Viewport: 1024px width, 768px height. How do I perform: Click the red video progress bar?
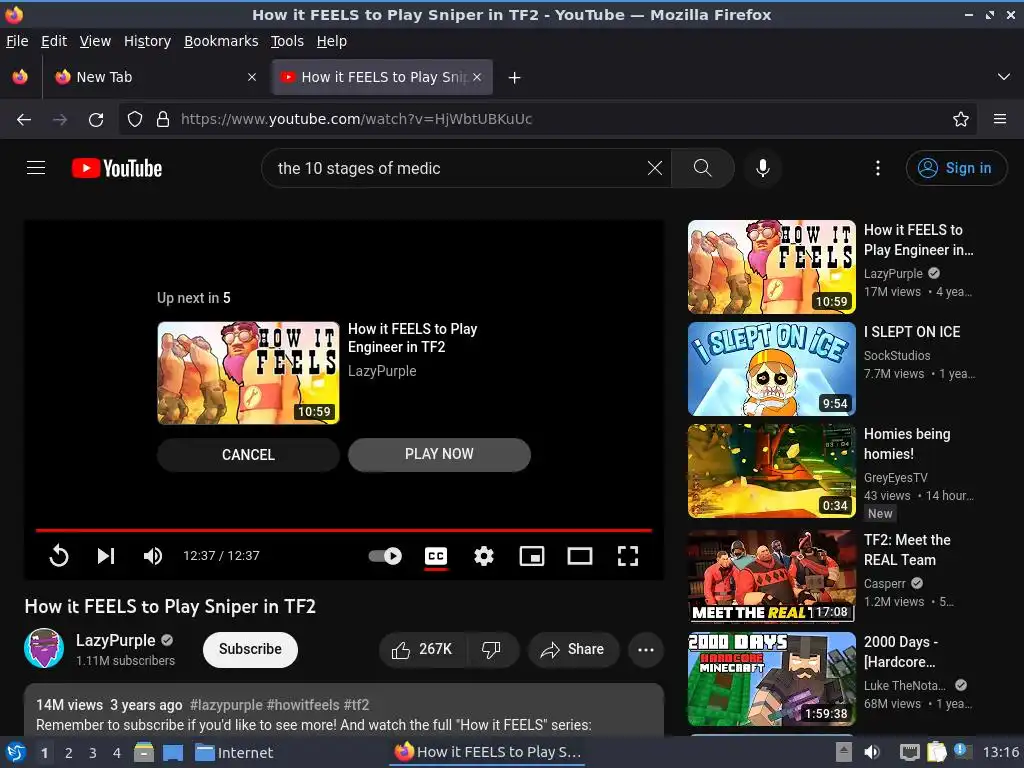[x=344, y=530]
